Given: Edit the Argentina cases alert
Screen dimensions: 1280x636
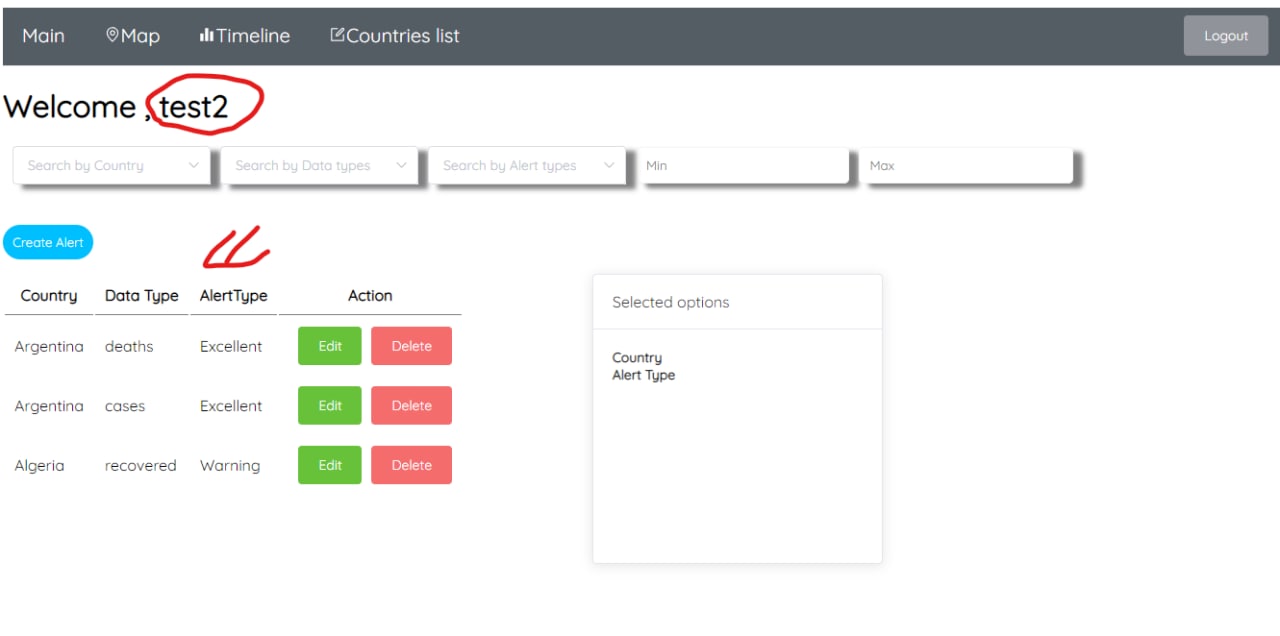Looking at the screenshot, I should [330, 406].
